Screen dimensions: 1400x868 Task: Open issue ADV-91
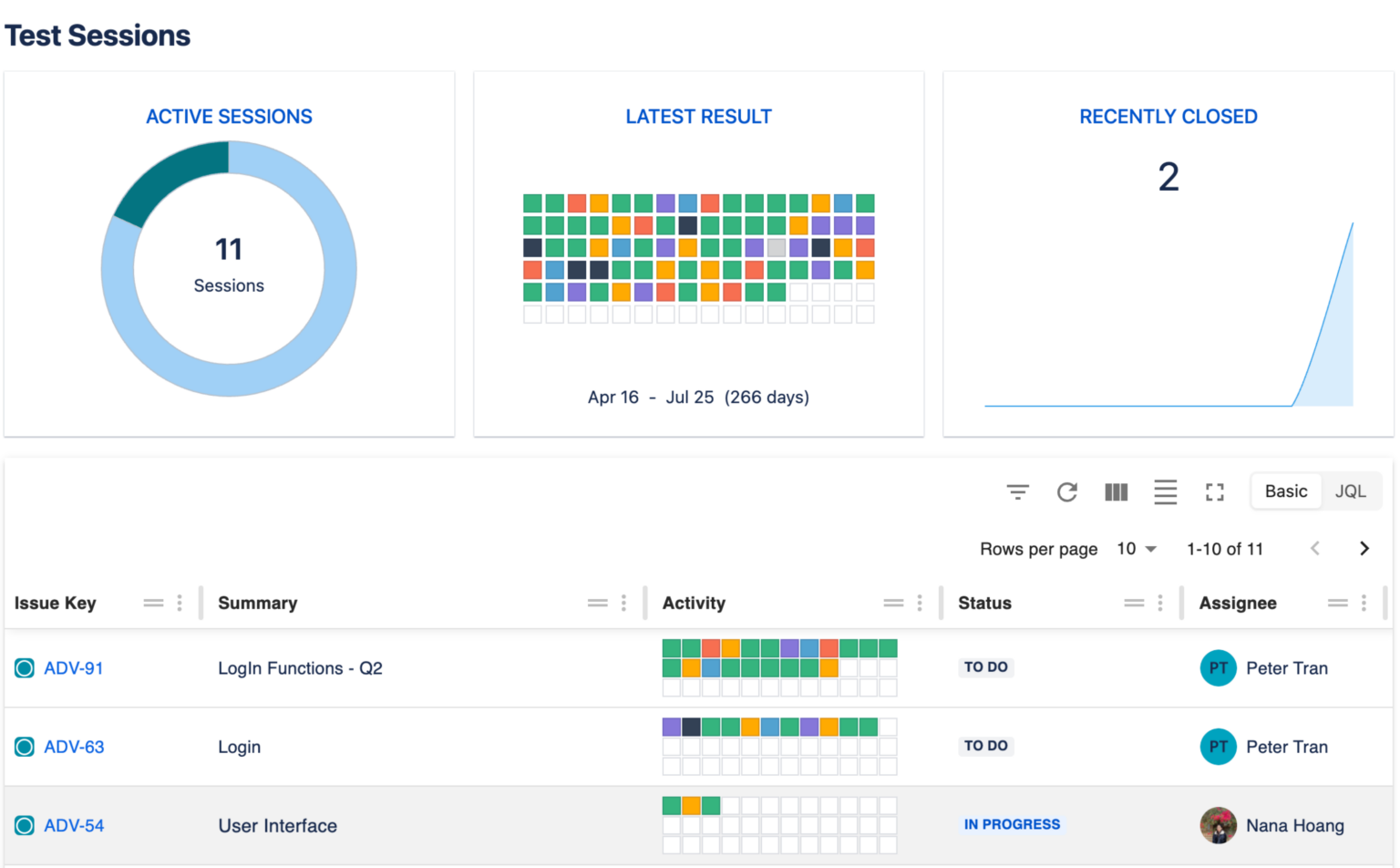75,667
